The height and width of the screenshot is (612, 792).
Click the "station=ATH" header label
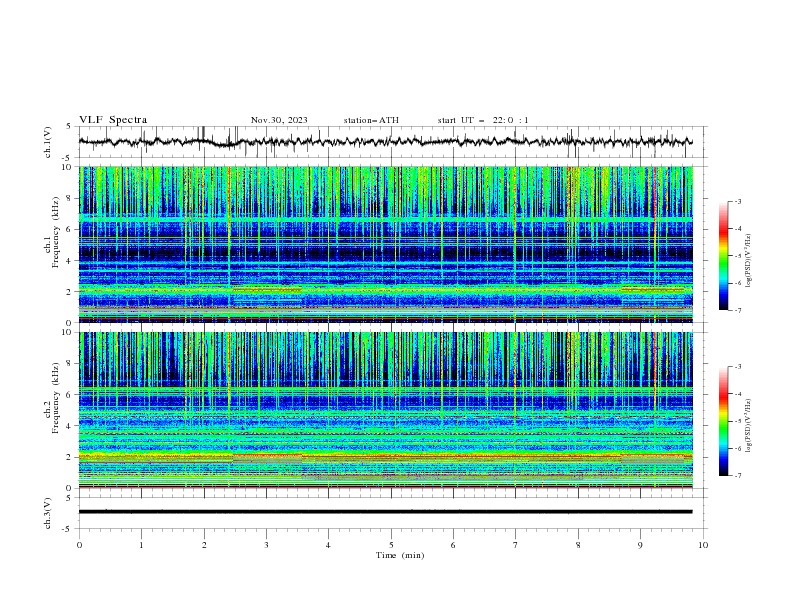coord(371,120)
